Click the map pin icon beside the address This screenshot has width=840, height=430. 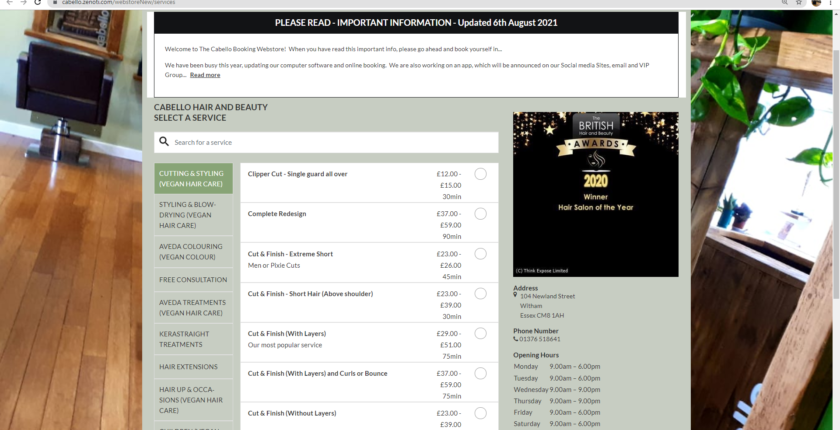(x=515, y=295)
